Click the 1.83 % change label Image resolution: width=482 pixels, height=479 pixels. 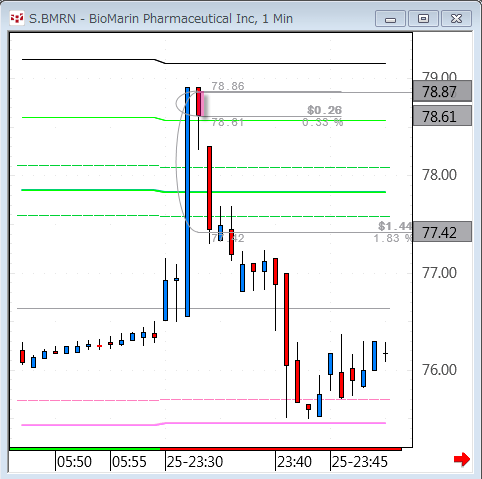(x=393, y=238)
